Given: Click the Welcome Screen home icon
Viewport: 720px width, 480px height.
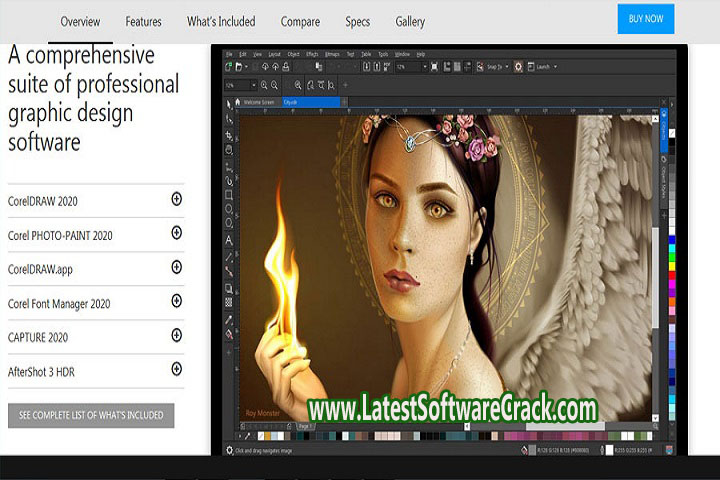Looking at the screenshot, I should coord(237,102).
